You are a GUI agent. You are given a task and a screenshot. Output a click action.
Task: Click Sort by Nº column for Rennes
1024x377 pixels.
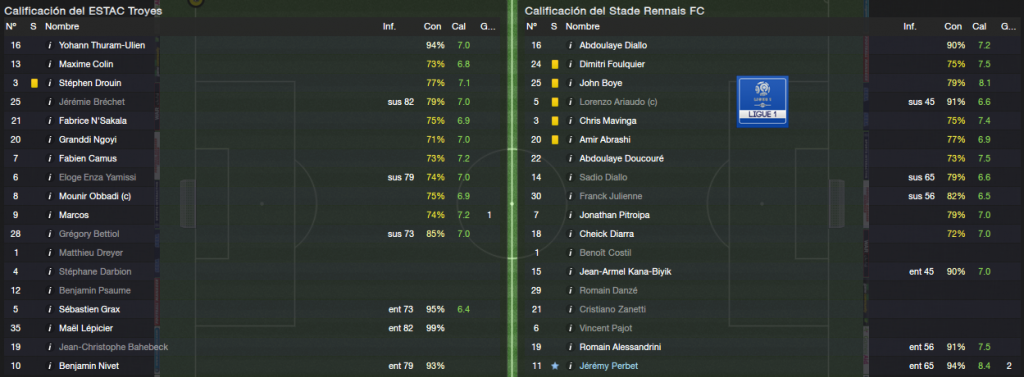tap(532, 27)
